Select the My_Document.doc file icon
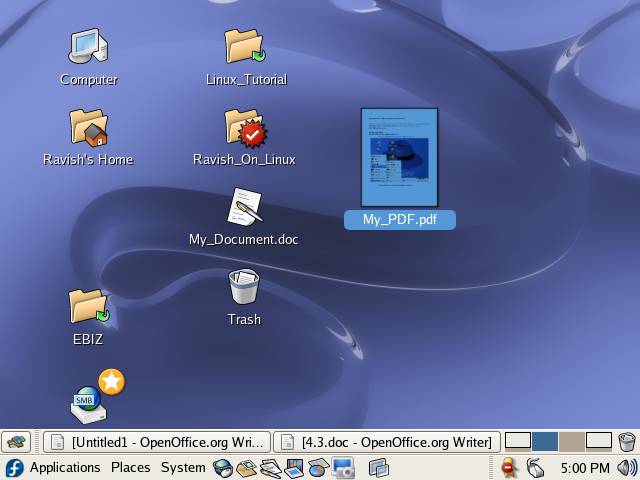Image resolution: width=640 pixels, height=480 pixels. [x=244, y=208]
